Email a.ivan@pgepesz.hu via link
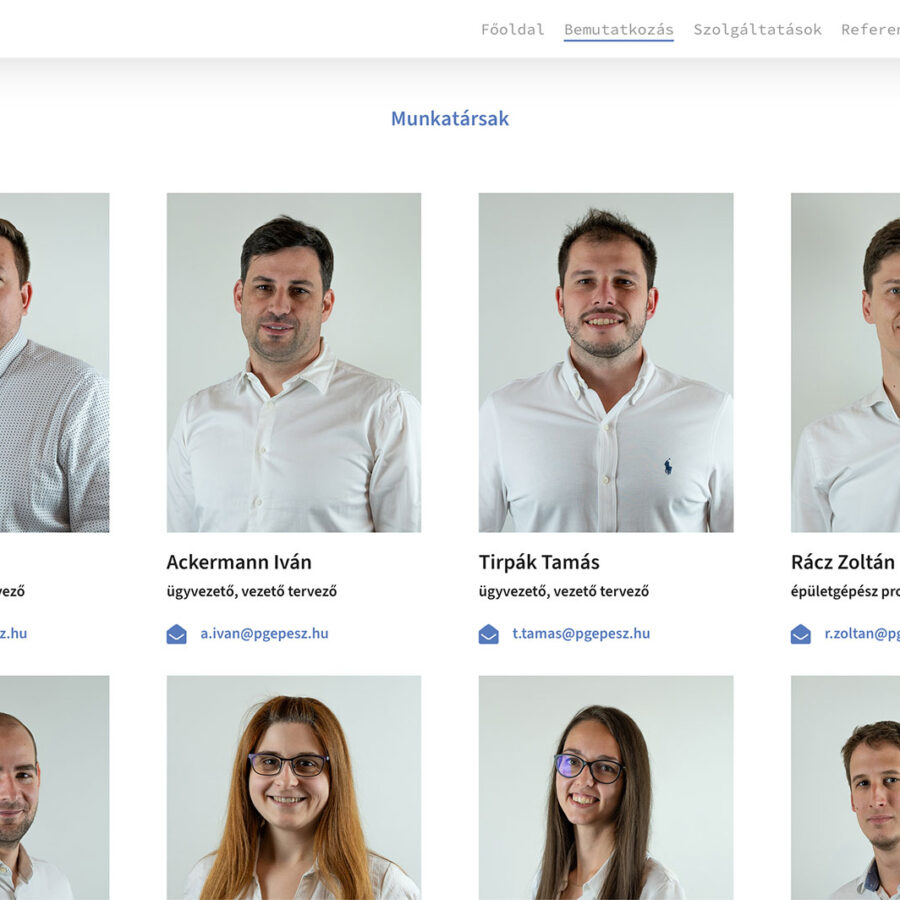900x900 pixels. pos(264,634)
